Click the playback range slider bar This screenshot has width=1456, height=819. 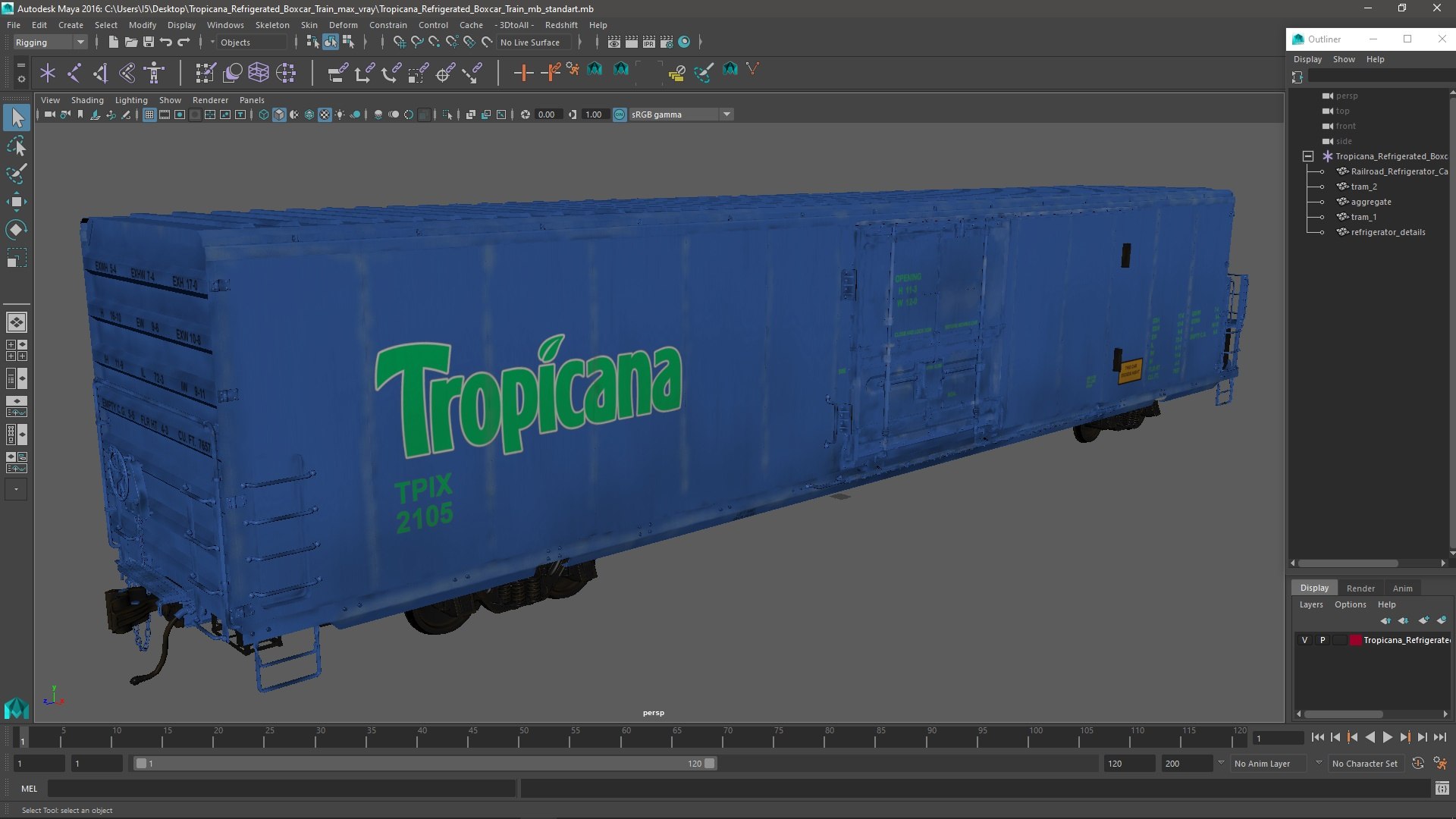pyautogui.click(x=425, y=764)
